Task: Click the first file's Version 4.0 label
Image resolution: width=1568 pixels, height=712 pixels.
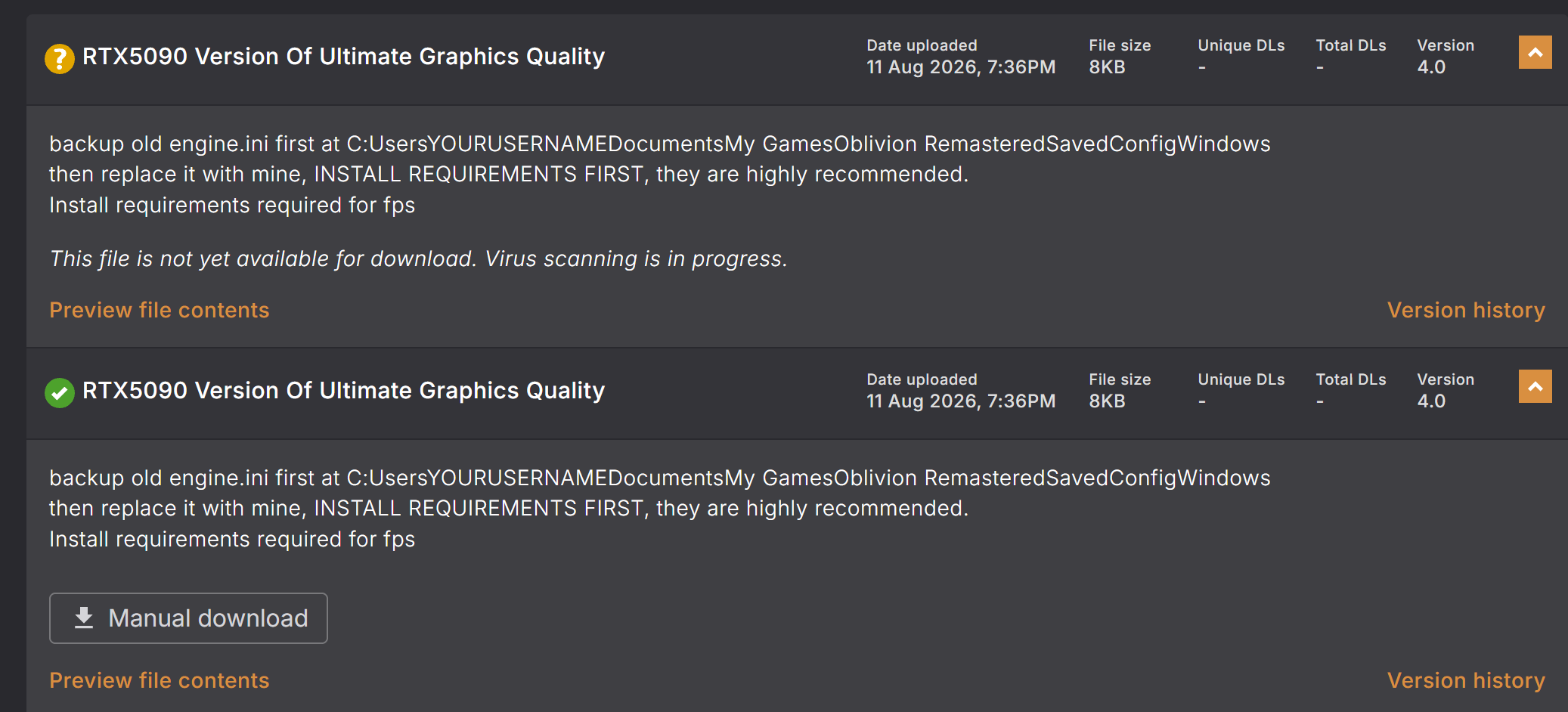Action: coord(1446,57)
